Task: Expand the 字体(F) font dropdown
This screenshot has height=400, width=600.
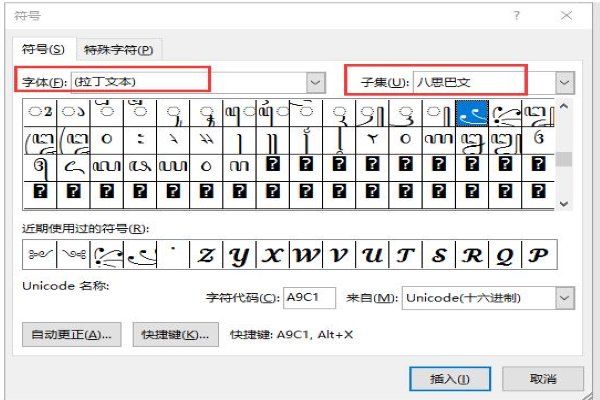Action: [315, 82]
